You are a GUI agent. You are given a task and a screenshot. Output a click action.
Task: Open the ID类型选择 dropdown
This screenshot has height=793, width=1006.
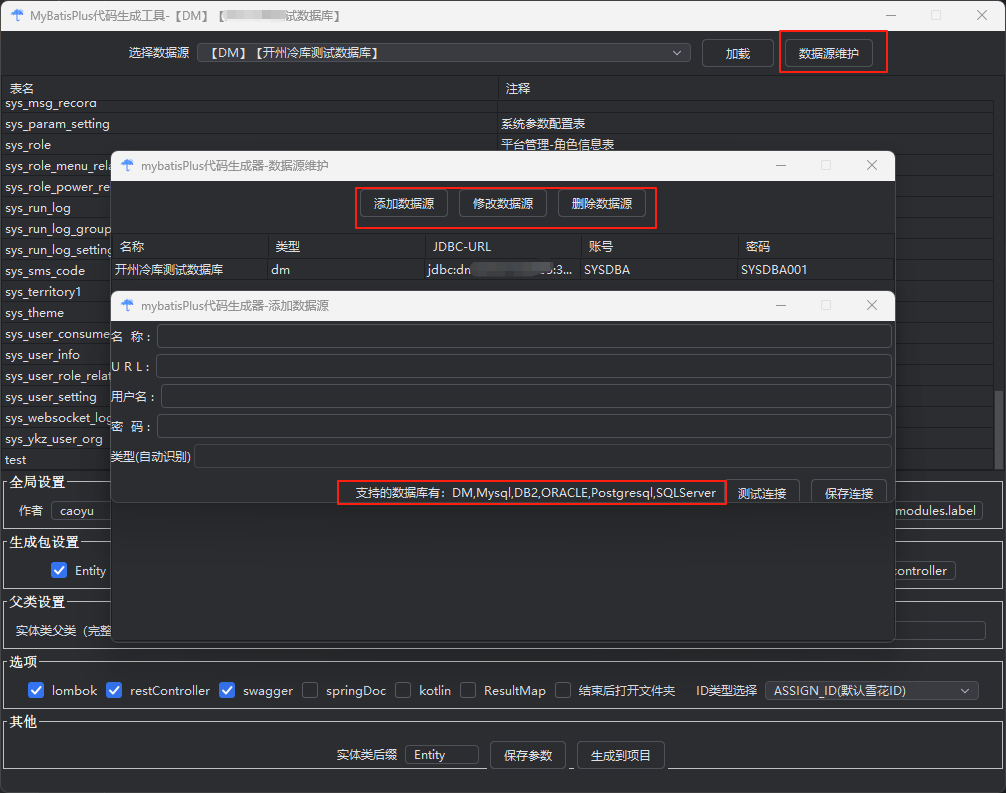coord(871,690)
